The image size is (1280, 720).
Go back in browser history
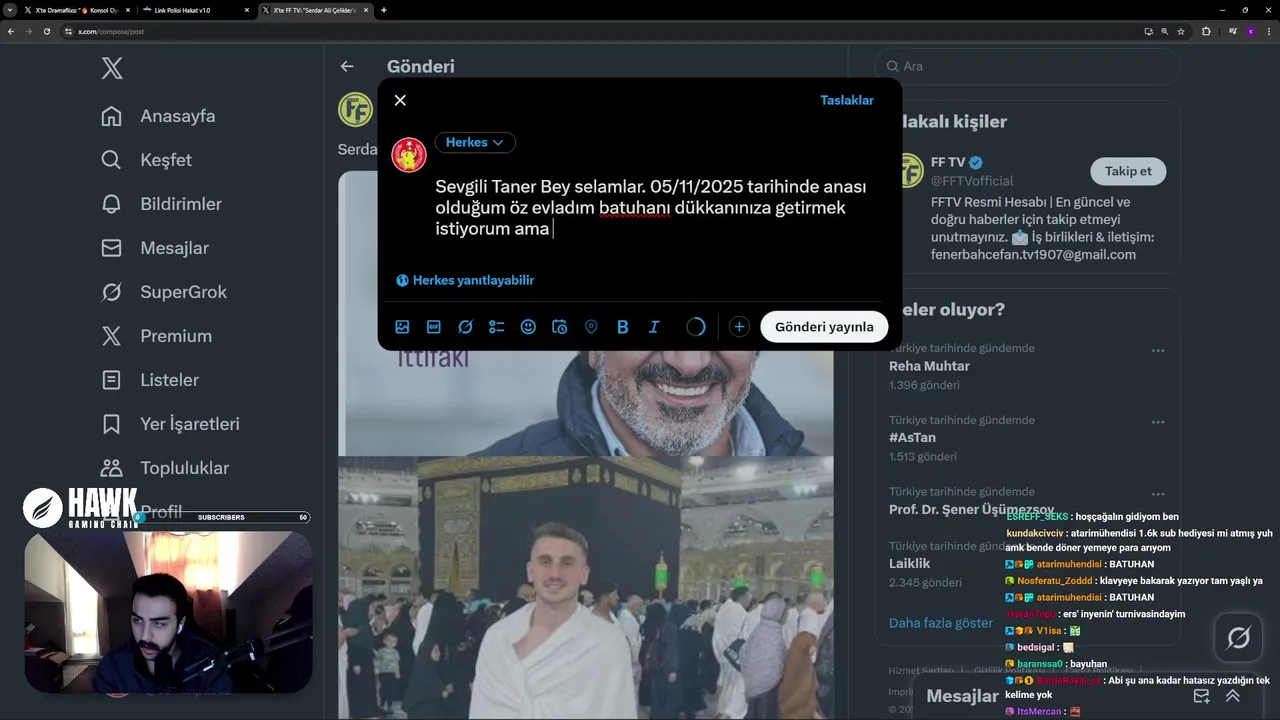click(x=10, y=31)
